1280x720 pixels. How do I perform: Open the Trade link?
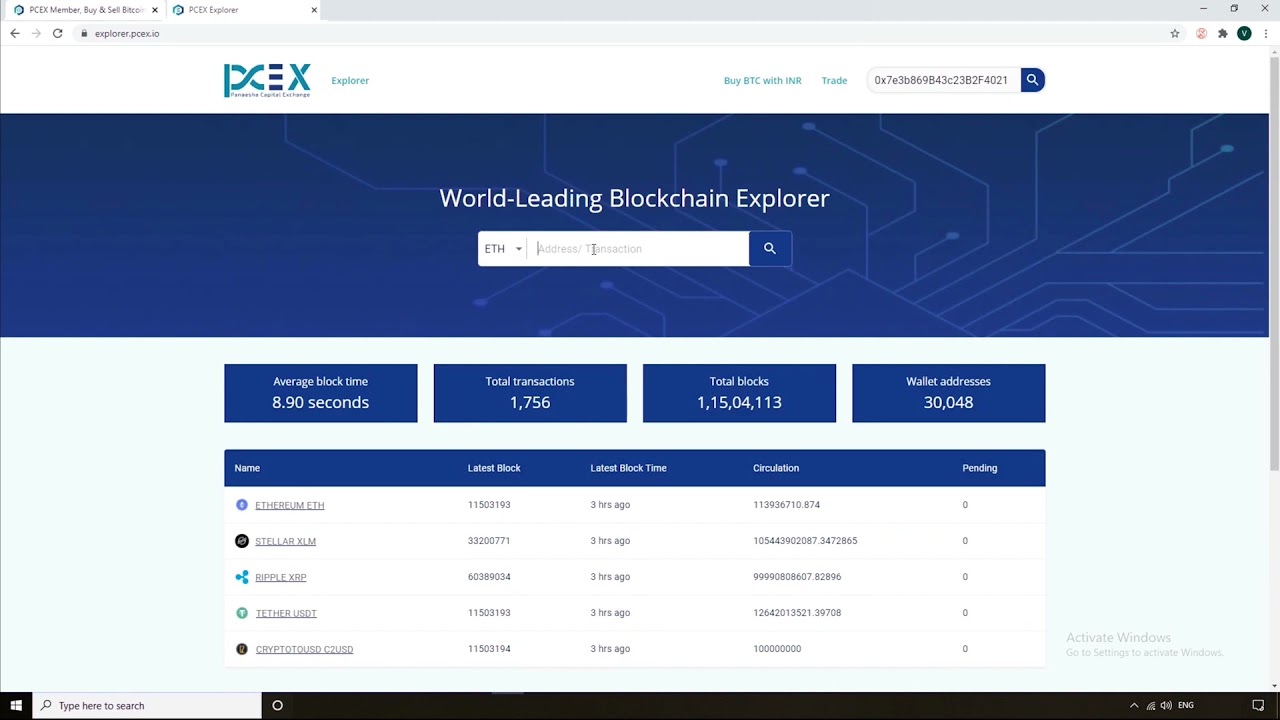834,80
